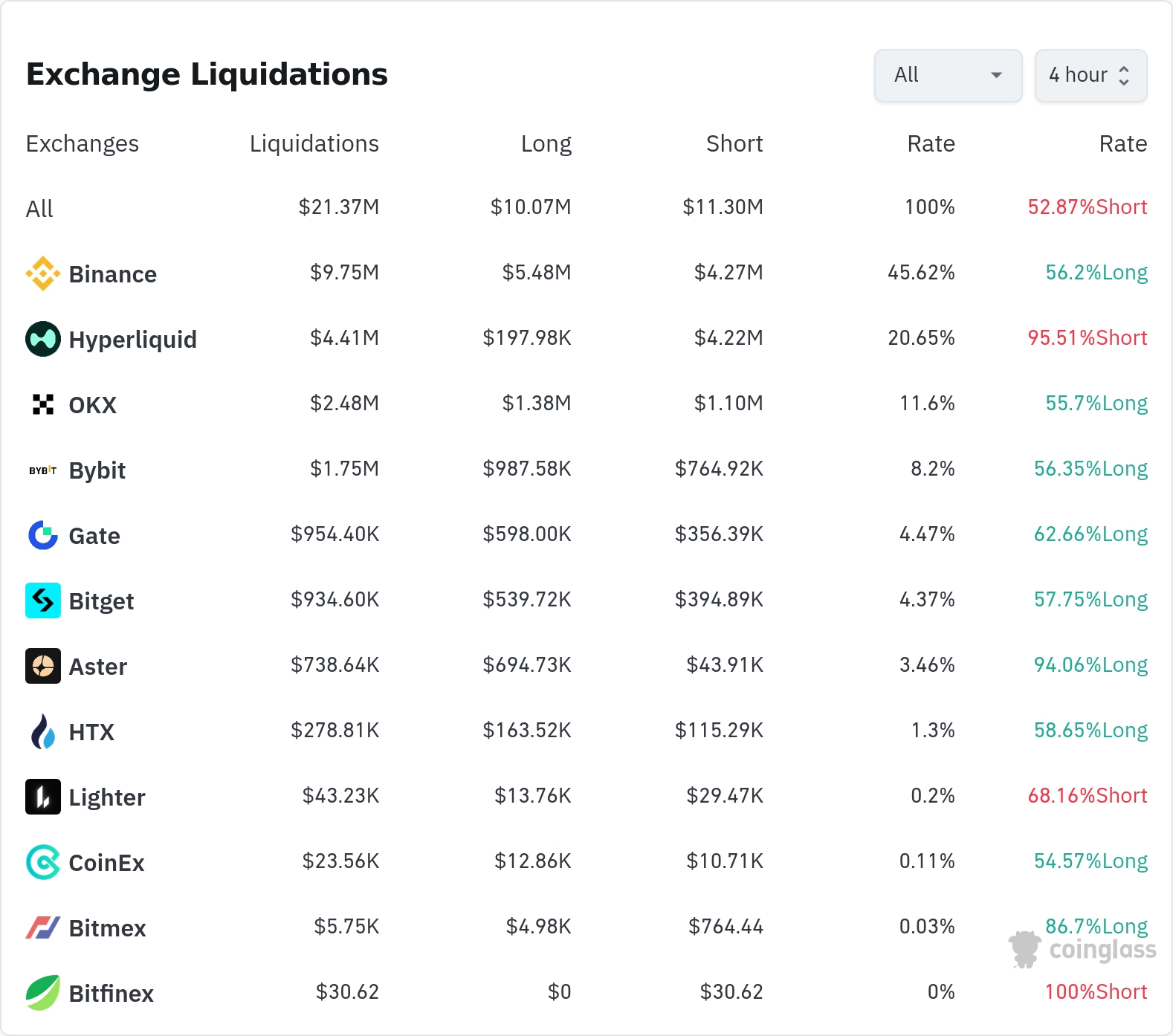Sort by the Short column header

(734, 143)
